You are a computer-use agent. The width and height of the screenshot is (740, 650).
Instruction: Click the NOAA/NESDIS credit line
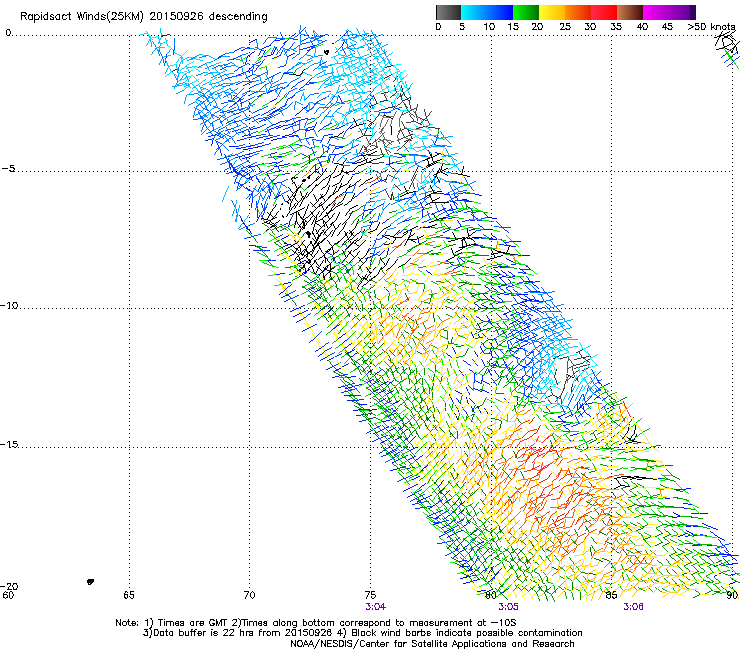[432, 644]
